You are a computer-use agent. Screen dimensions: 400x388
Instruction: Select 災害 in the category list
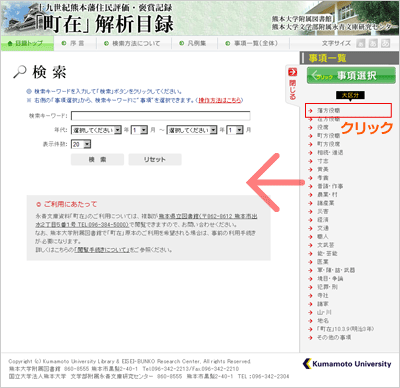click(323, 211)
